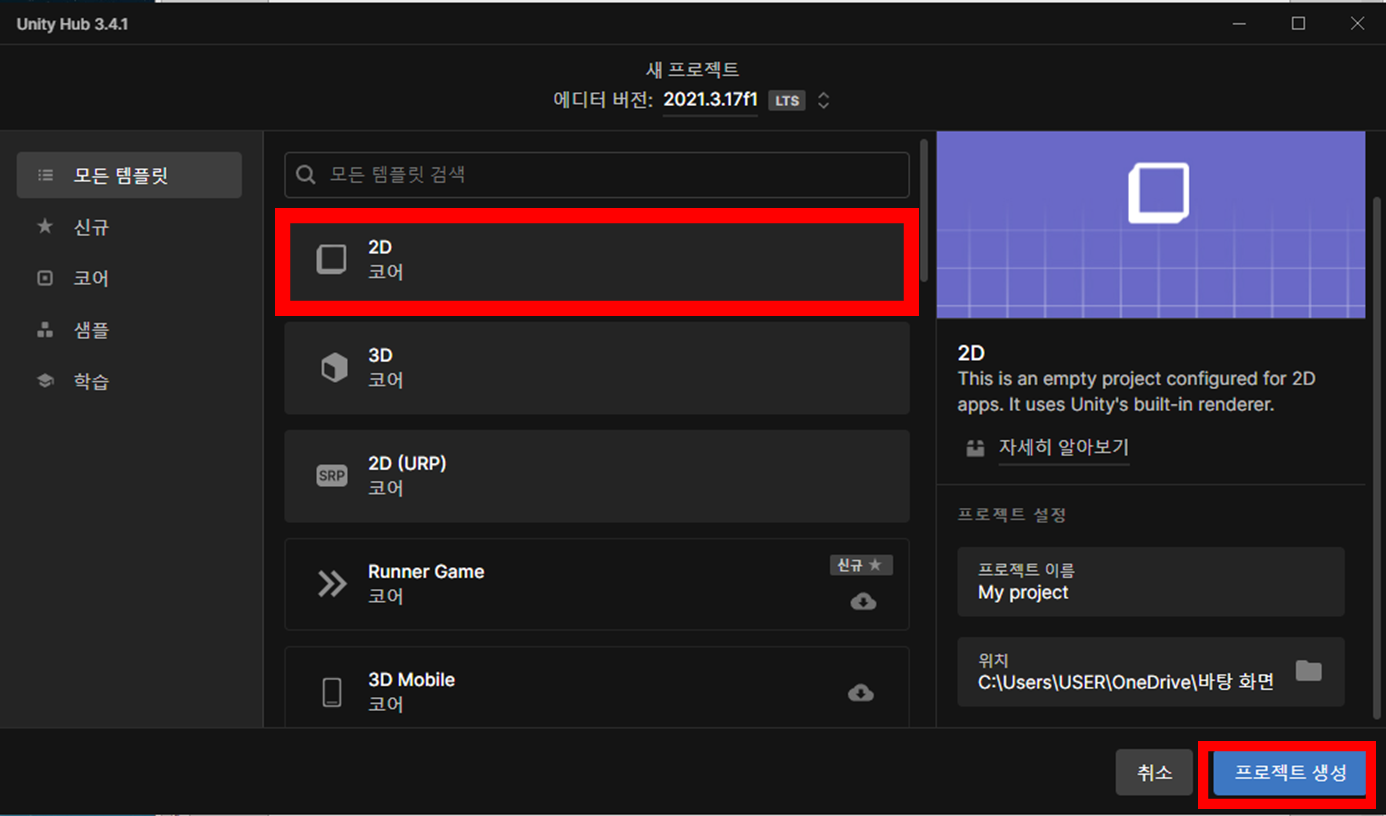Select the Runner Game template

pyautogui.click(x=597, y=584)
